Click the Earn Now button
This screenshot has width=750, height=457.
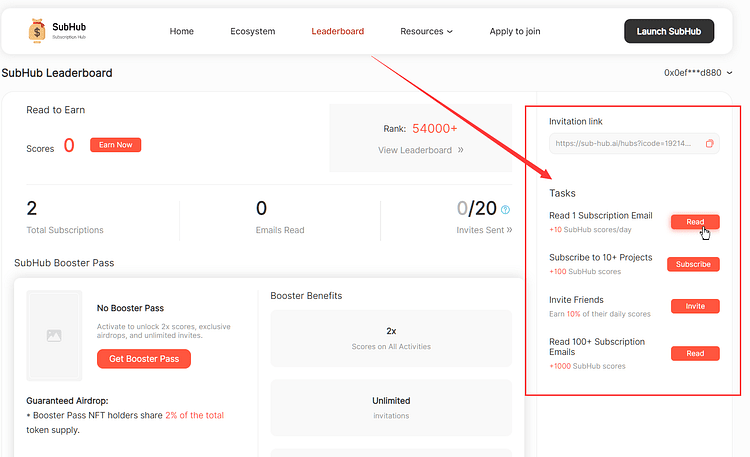tap(115, 145)
